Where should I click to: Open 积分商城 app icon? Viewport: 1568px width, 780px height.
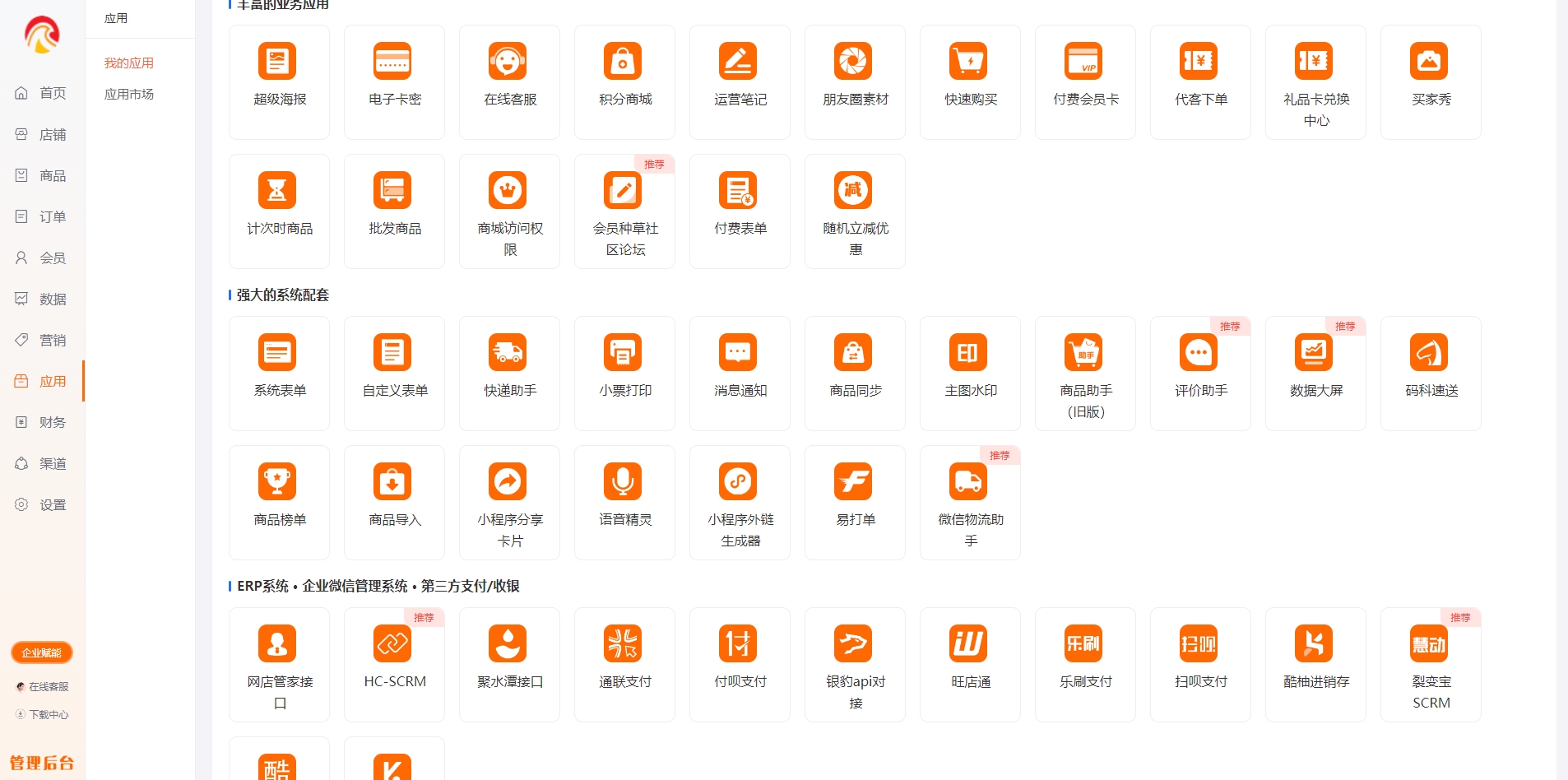pos(623,61)
